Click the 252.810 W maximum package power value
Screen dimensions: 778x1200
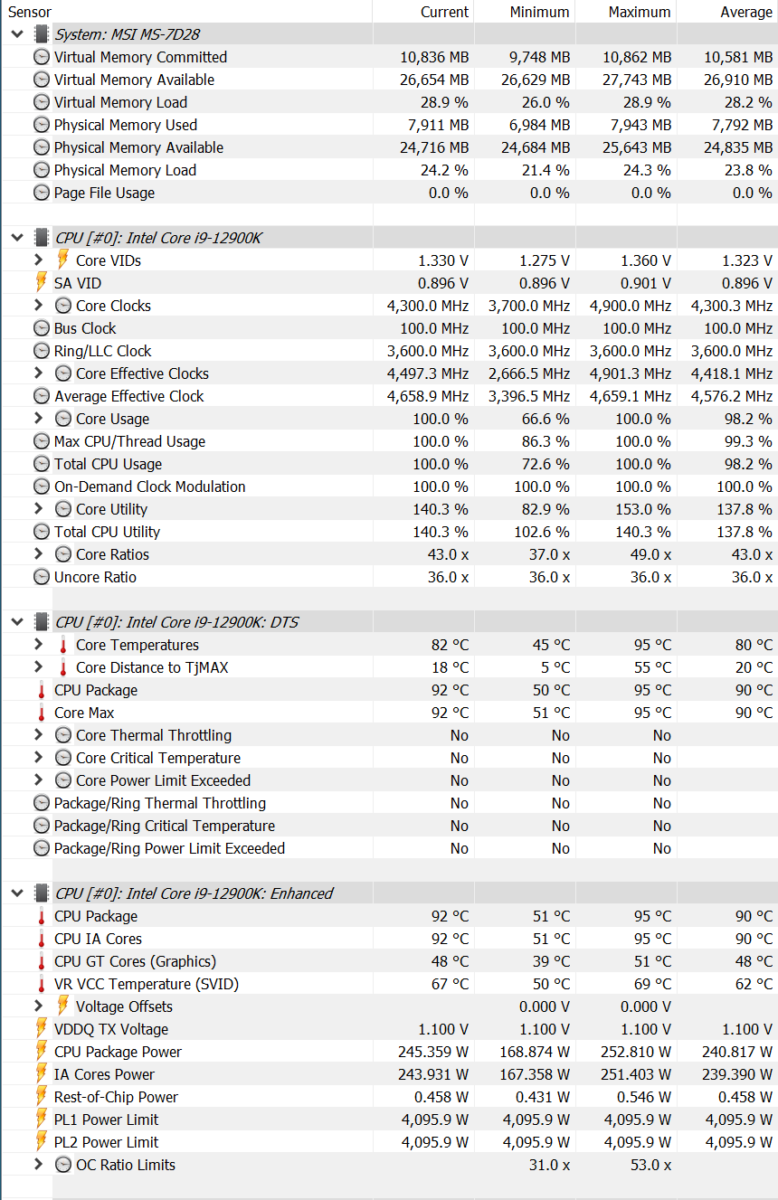(x=636, y=1052)
